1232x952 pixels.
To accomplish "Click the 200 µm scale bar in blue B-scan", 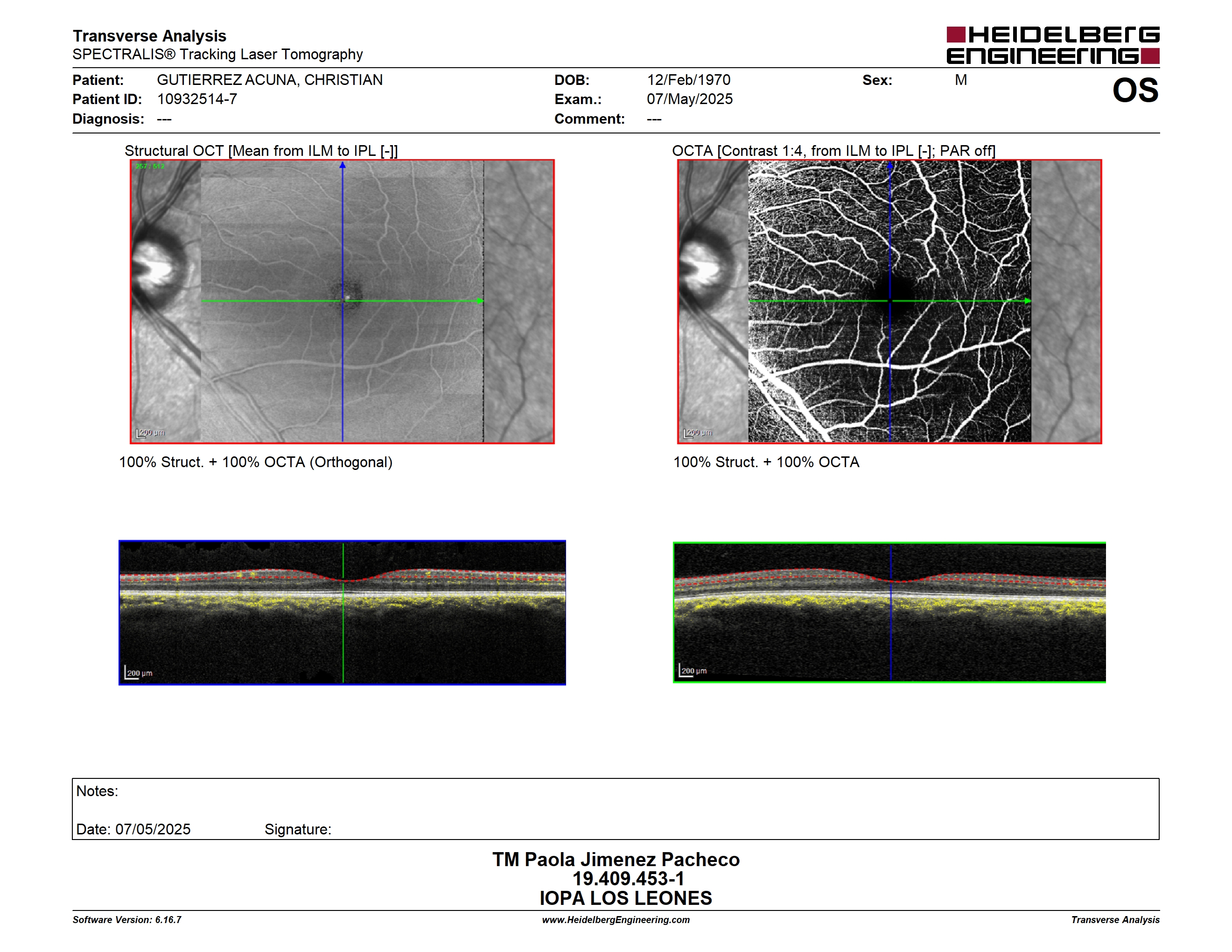I will (139, 673).
